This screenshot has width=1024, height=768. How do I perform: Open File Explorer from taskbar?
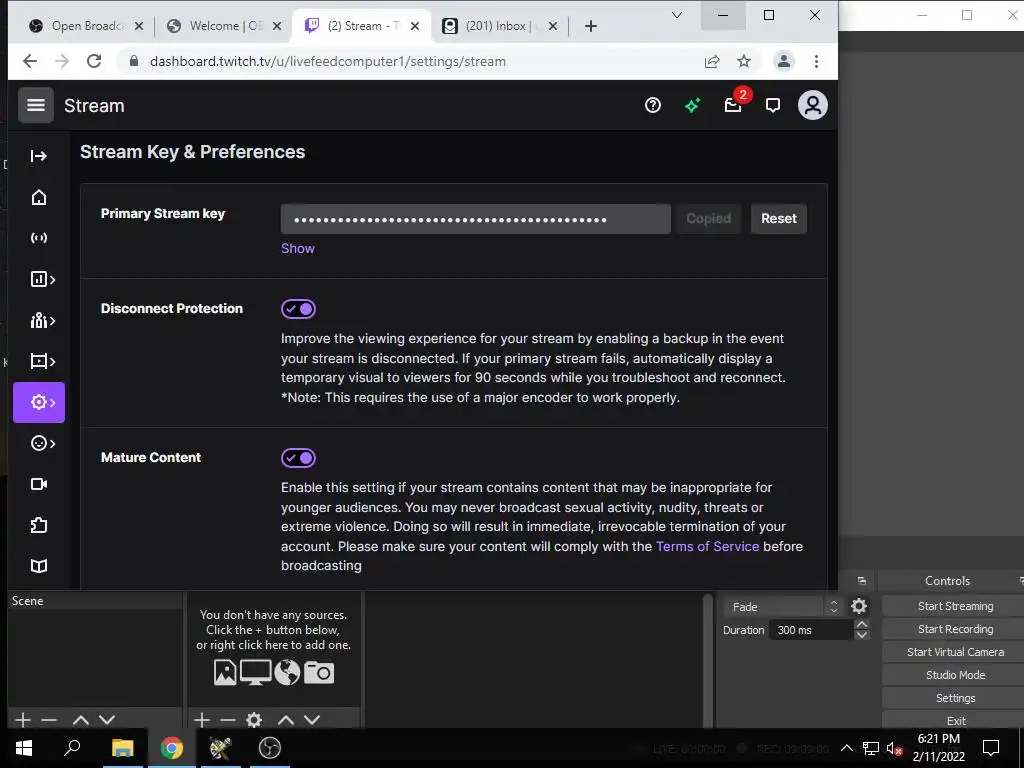click(x=122, y=748)
